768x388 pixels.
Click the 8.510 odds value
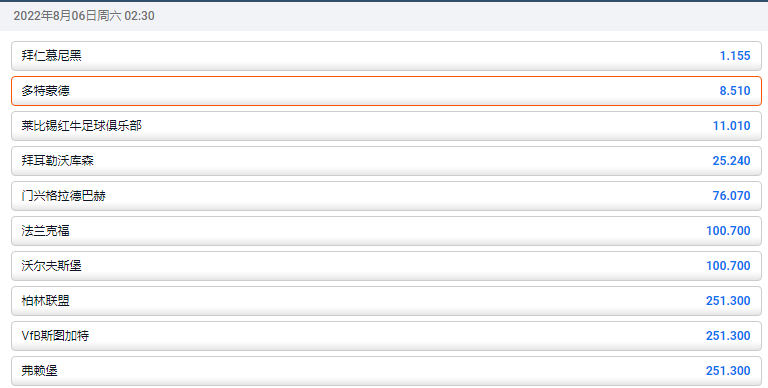[735, 91]
